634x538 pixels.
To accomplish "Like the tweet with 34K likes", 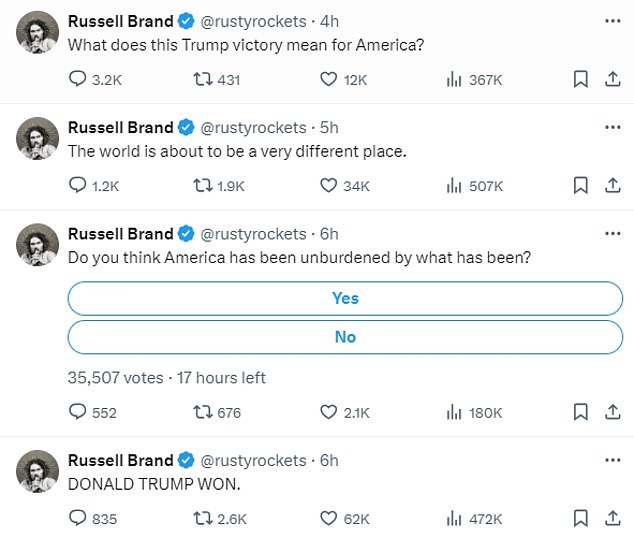I will click(329, 185).
